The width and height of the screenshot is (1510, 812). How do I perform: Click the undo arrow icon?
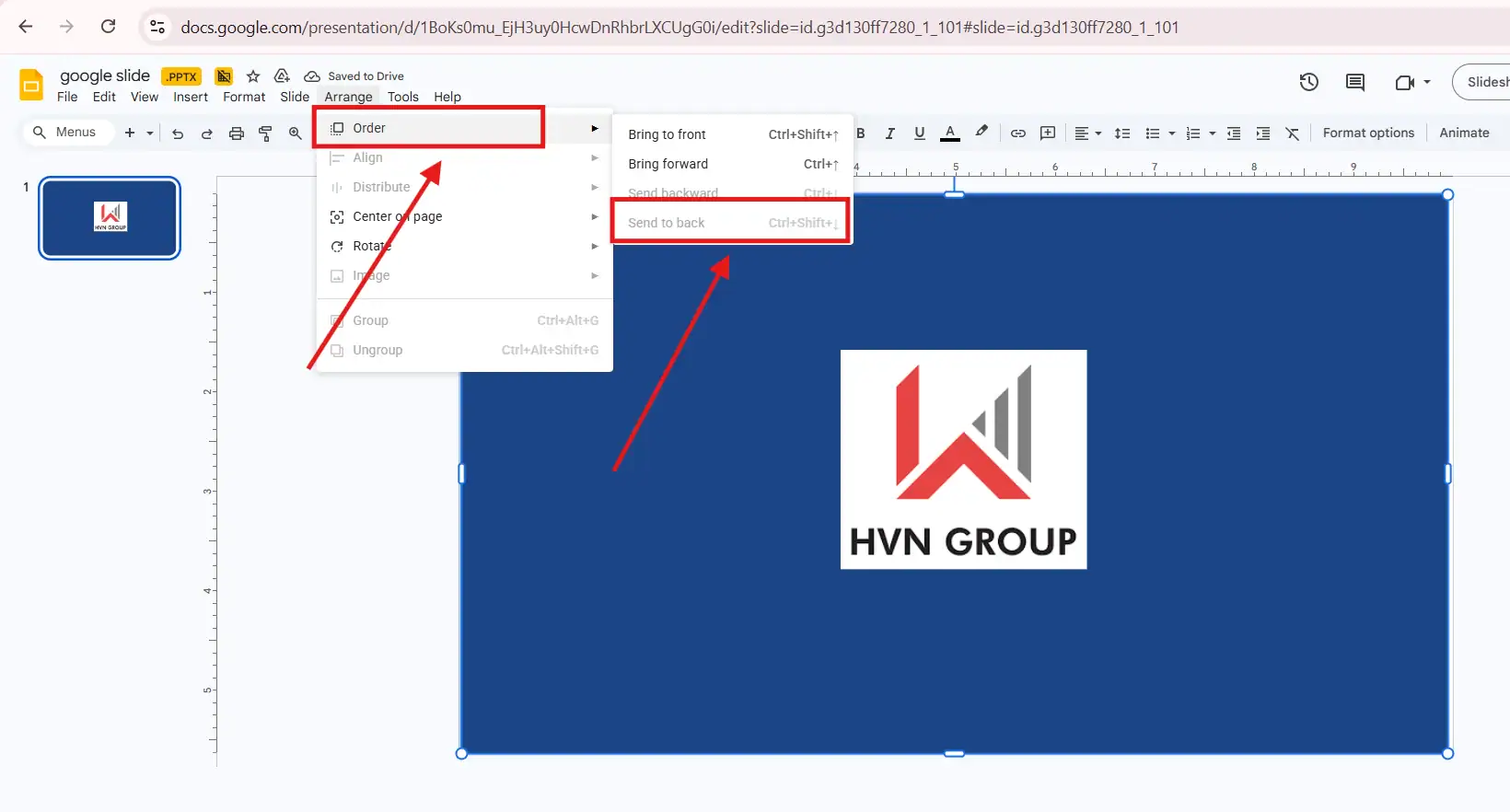click(178, 133)
